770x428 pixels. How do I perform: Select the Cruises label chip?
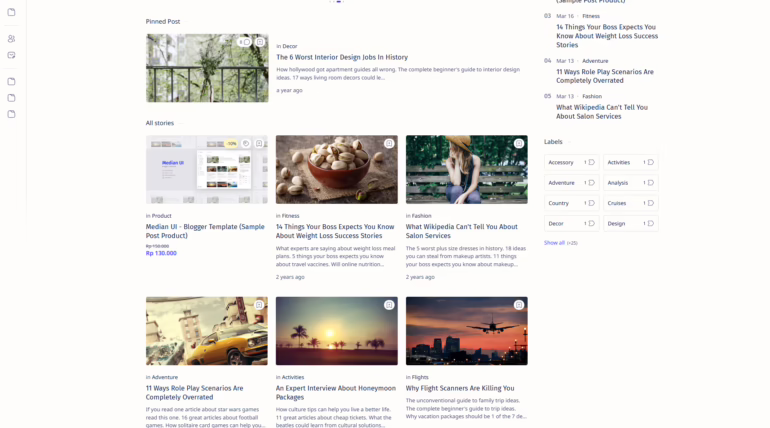point(631,203)
